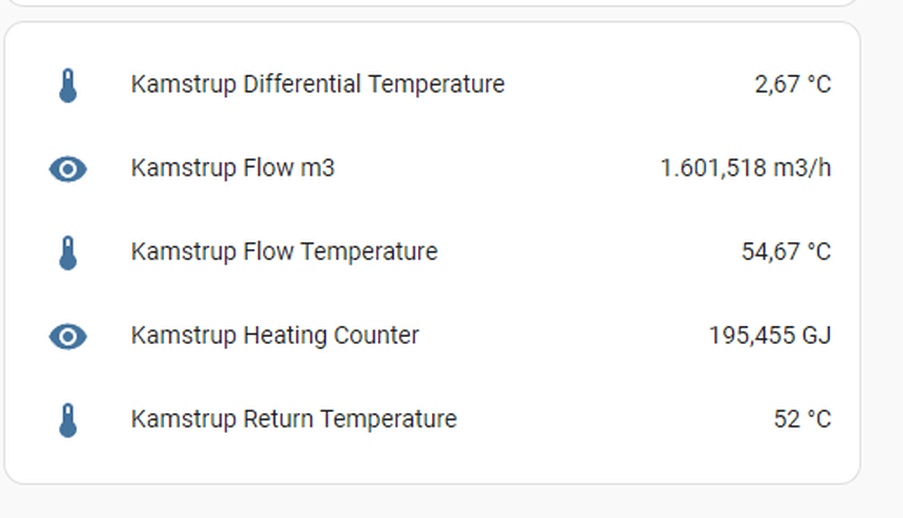This screenshot has height=518, width=903.
Task: Open the Kamstrup Flow m3 entity
Action: pos(233,168)
